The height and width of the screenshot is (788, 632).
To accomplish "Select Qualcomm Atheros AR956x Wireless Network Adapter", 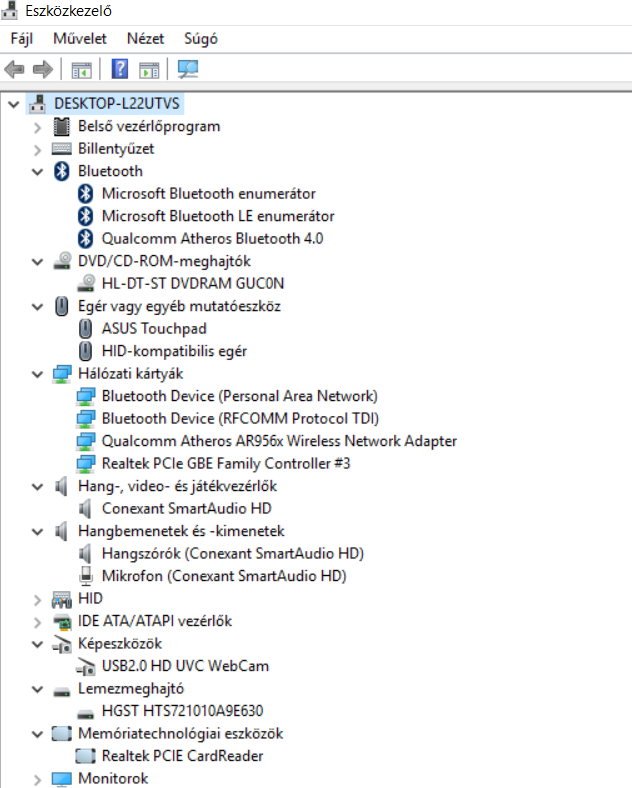I will coord(279,441).
